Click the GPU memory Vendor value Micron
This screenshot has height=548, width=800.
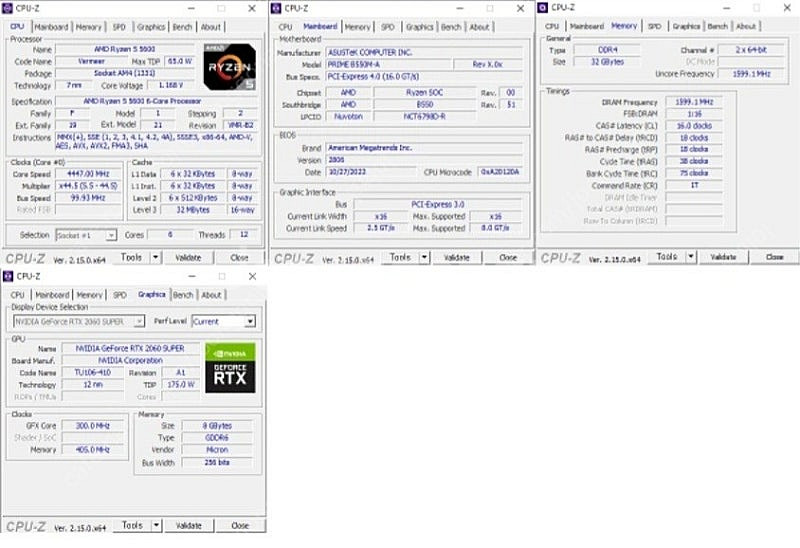tap(217, 450)
